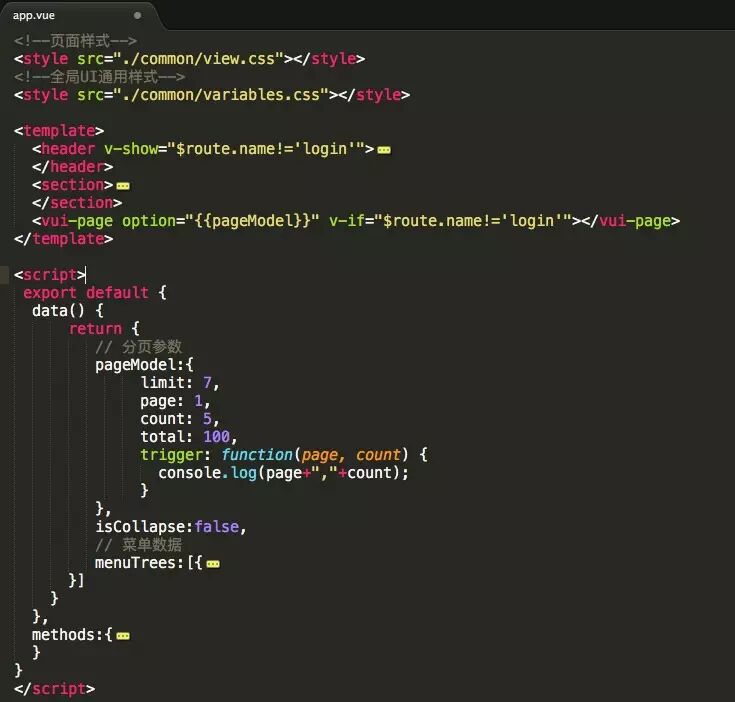Screen dimensions: 735x702
Task: Click the closing header tag line
Action: point(73,167)
